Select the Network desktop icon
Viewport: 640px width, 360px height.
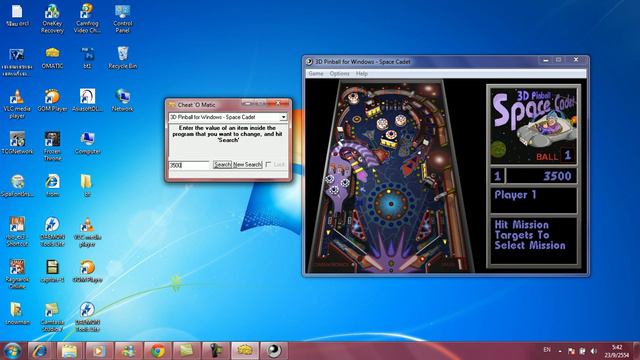(x=122, y=100)
